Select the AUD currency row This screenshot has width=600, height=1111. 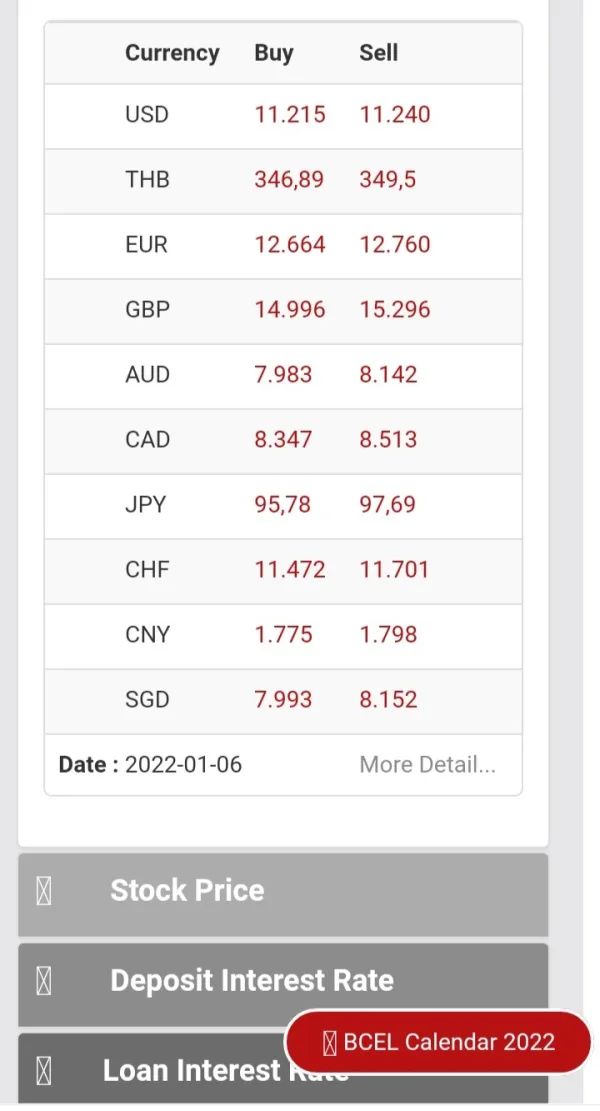pos(147,375)
